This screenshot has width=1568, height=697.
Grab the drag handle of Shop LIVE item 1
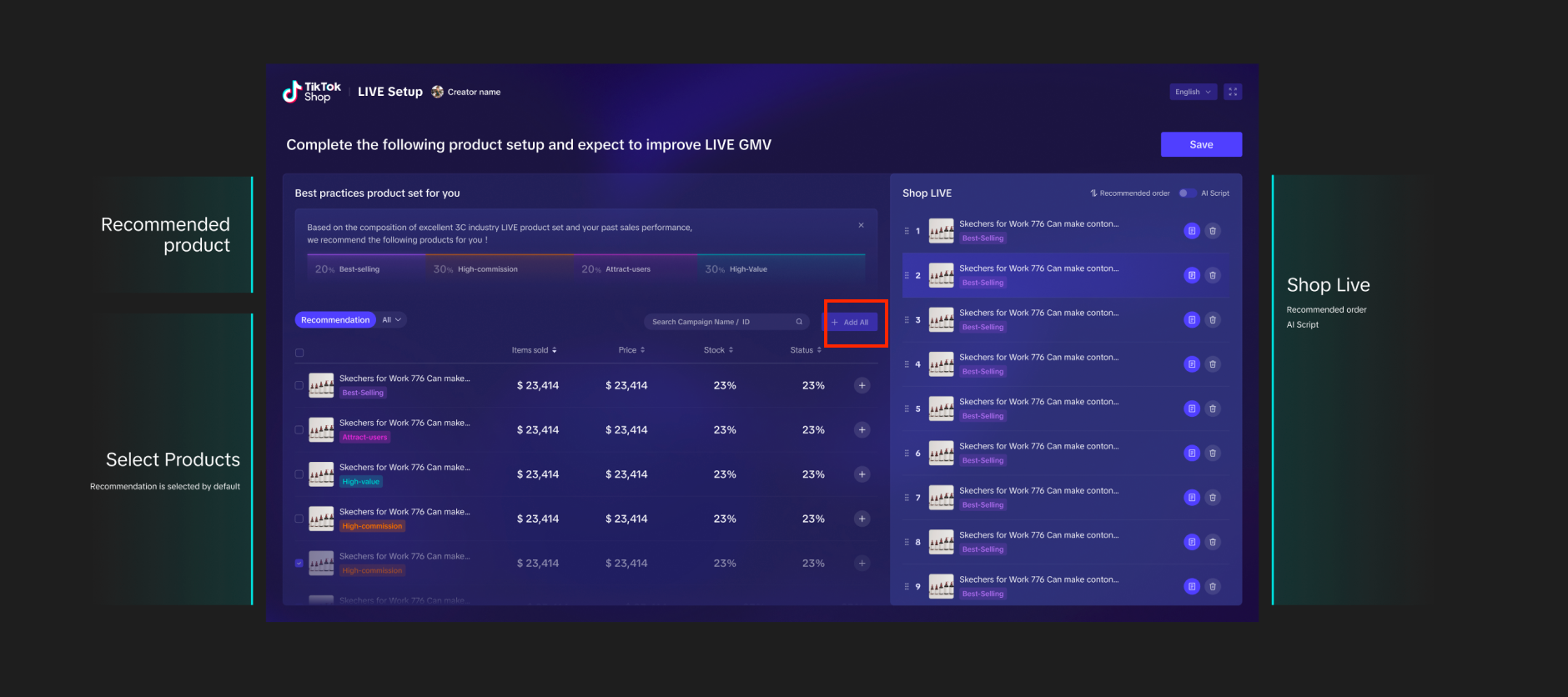pyautogui.click(x=907, y=231)
